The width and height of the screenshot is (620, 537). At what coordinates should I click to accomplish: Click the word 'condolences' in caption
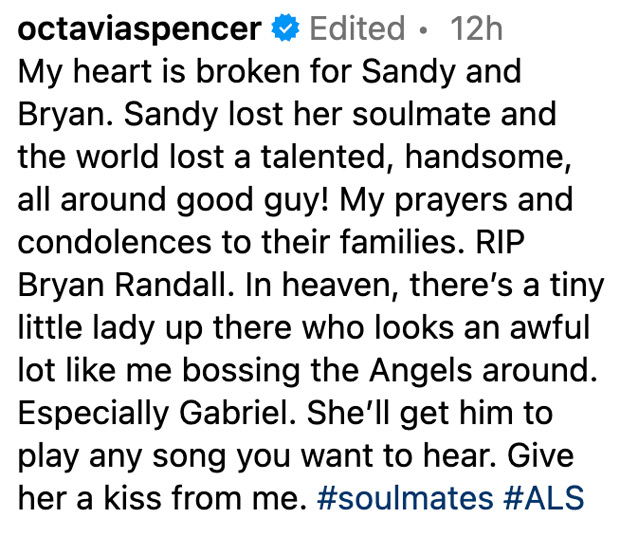(x=115, y=242)
